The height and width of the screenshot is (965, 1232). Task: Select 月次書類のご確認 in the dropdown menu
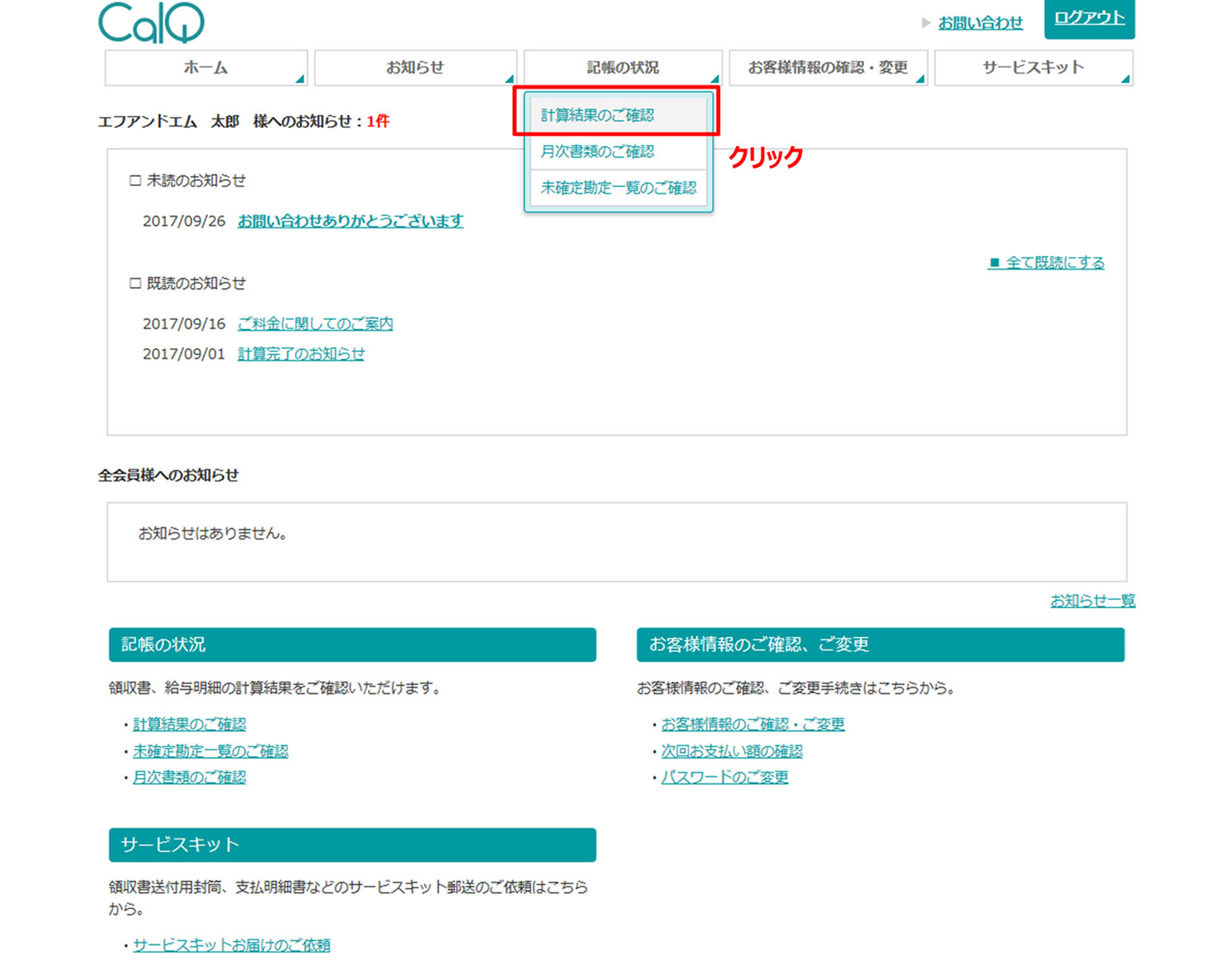click(618, 151)
